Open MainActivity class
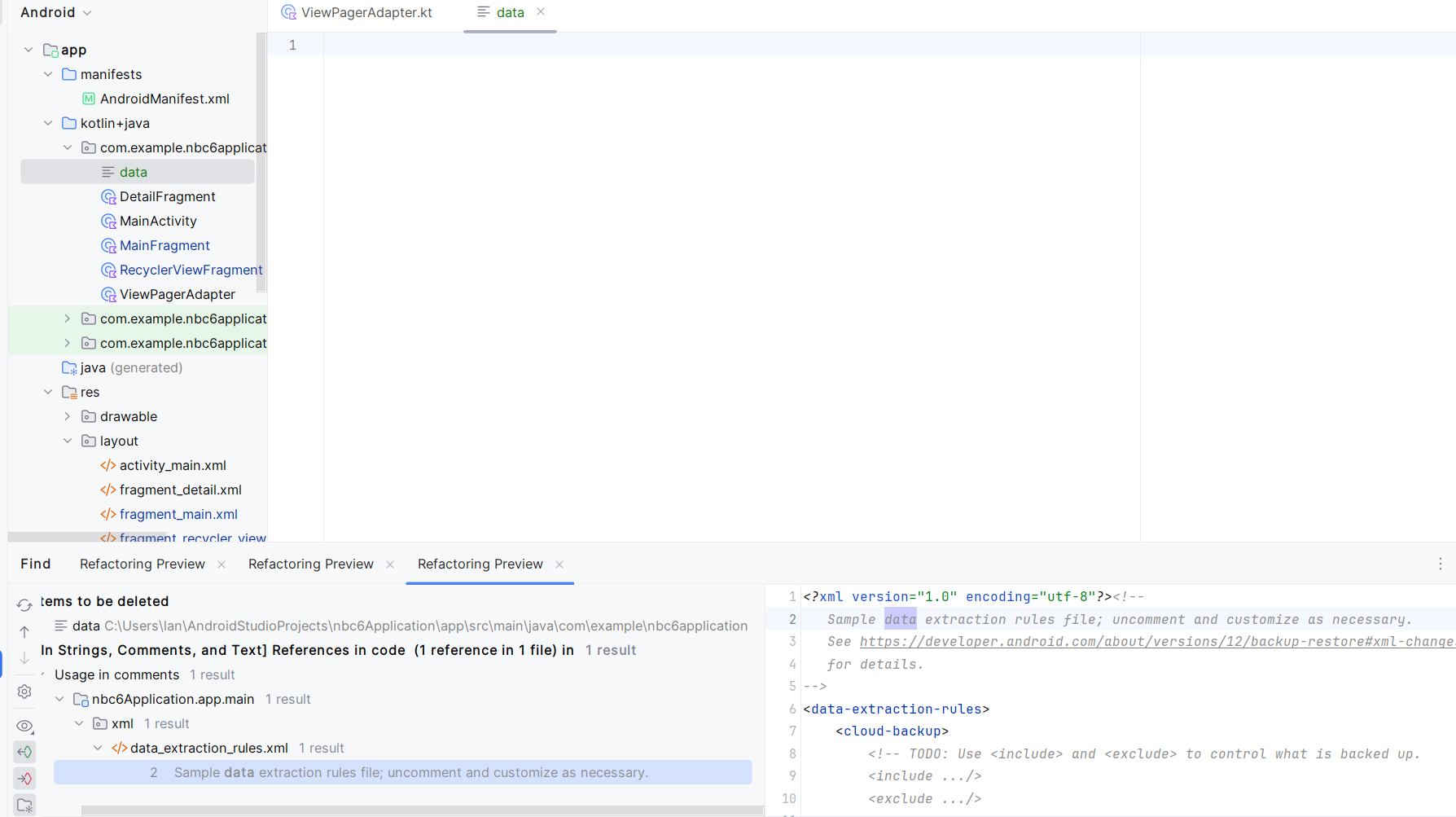This screenshot has width=1456, height=817. tap(158, 222)
